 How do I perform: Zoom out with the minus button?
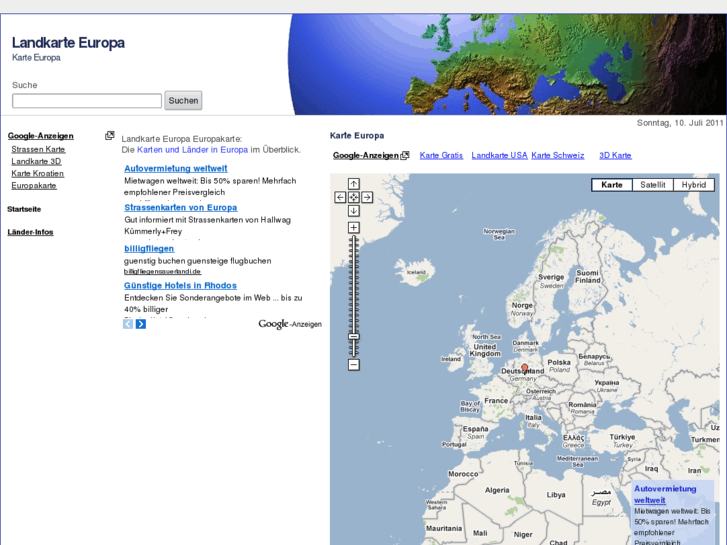coord(354,365)
